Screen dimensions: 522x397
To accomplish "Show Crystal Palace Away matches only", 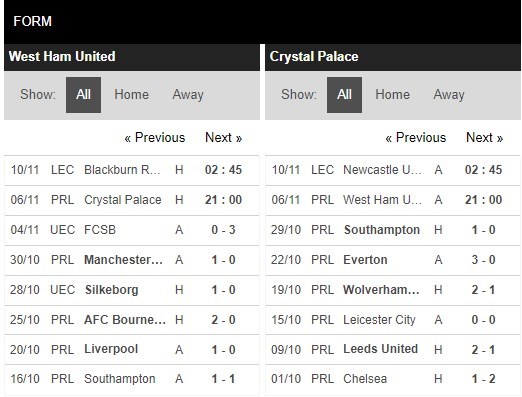I will [x=449, y=95].
